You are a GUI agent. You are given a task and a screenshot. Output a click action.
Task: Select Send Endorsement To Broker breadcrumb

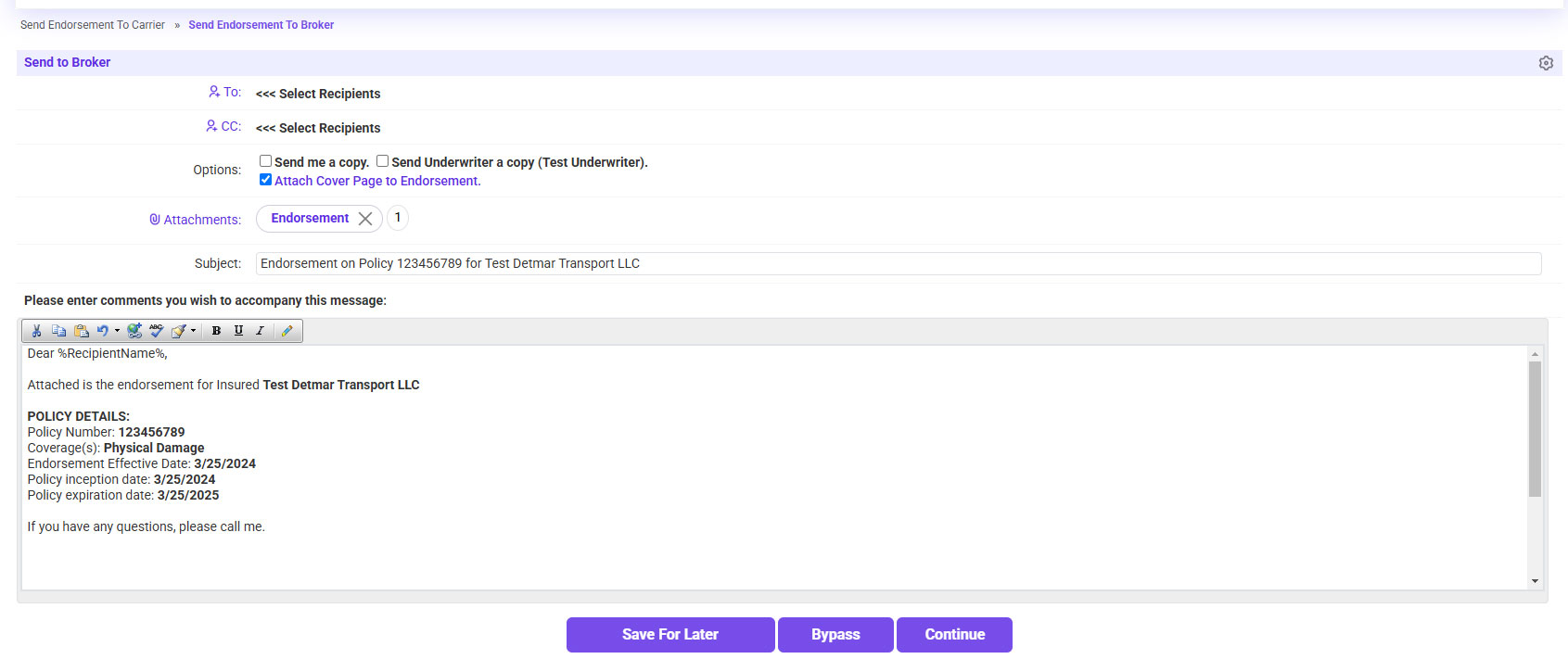[261, 25]
